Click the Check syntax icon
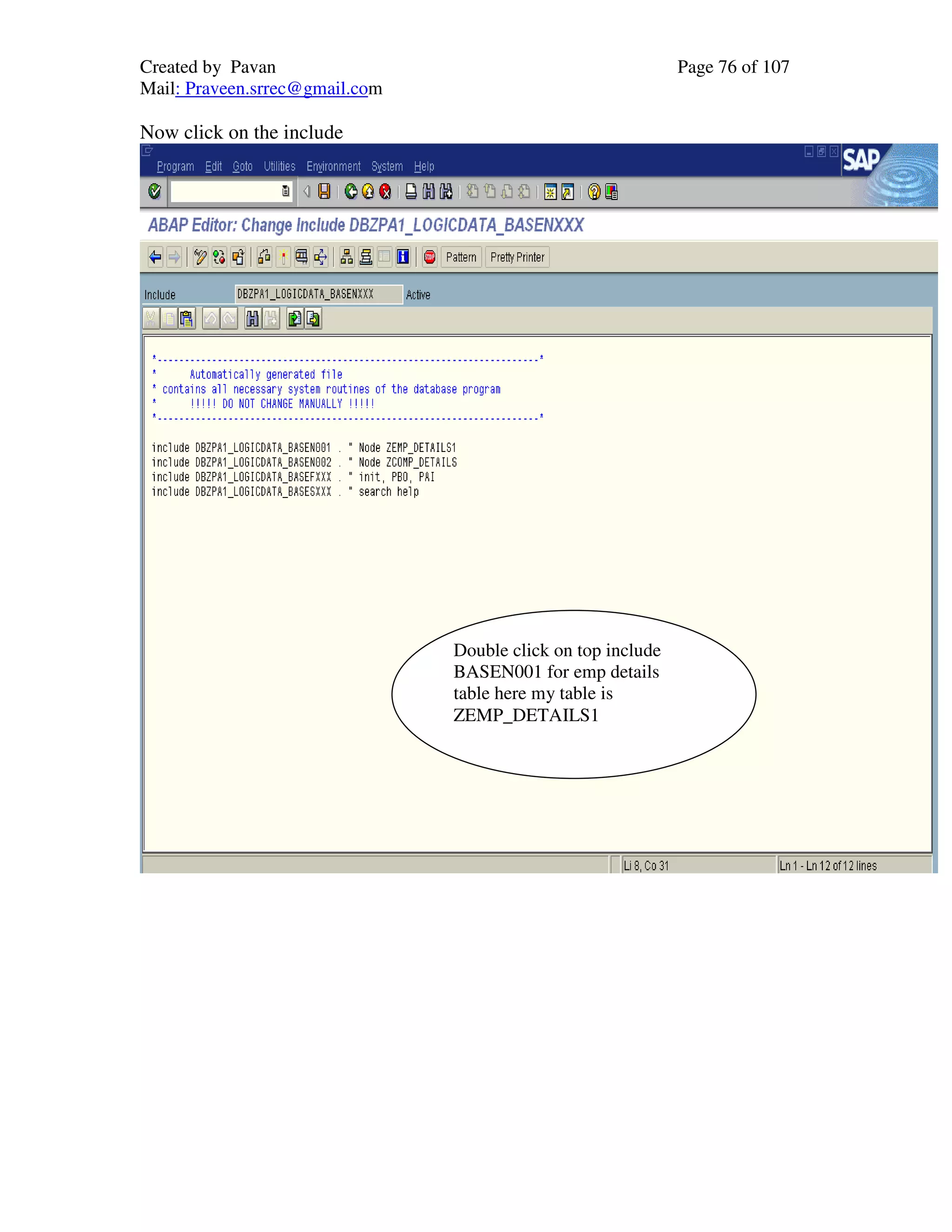Screen dimensions: 952x1232 [x=264, y=257]
